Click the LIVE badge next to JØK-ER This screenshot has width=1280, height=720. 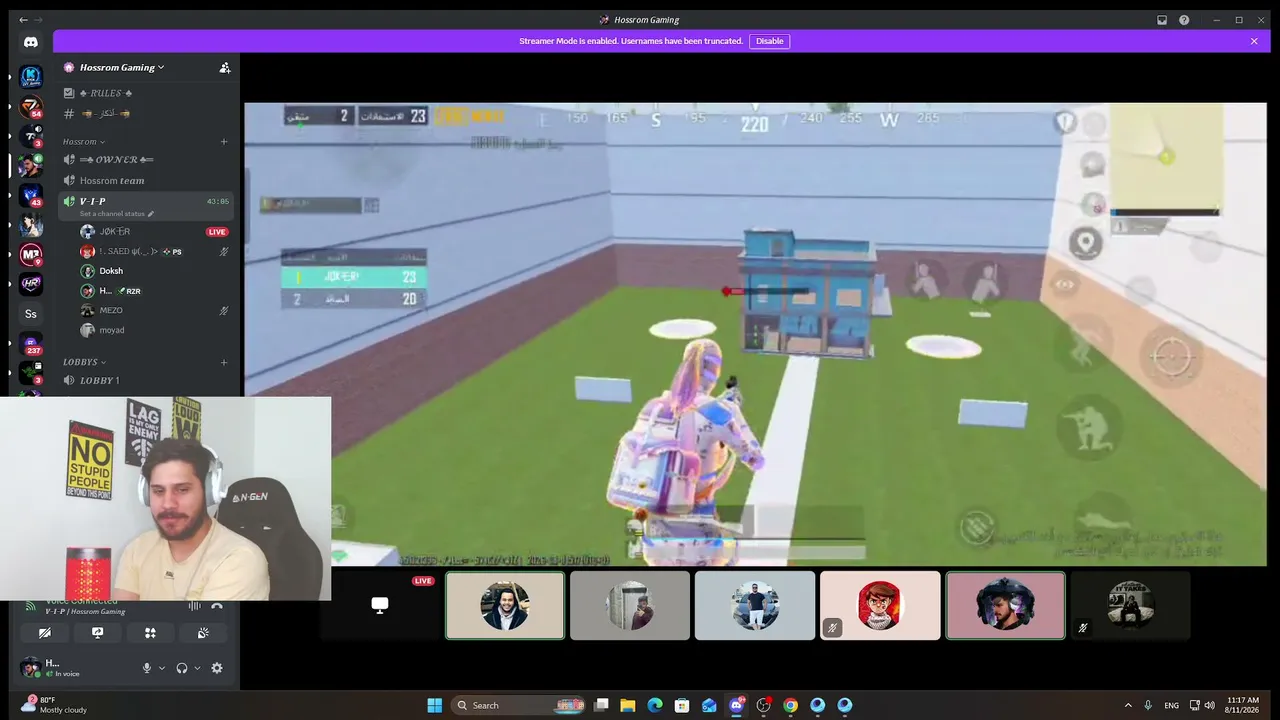(x=217, y=232)
